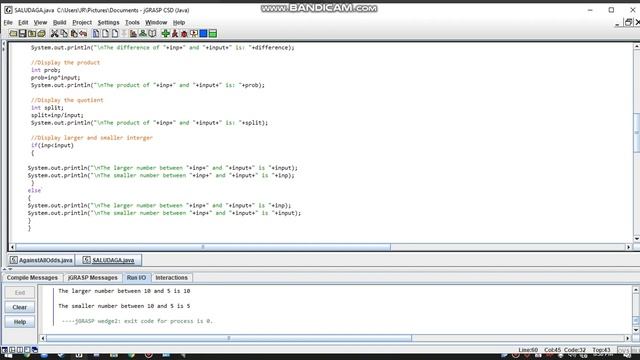Click output line "The larger number between 10 and 5 is 10"
The width and height of the screenshot is (640, 360).
(124, 291)
